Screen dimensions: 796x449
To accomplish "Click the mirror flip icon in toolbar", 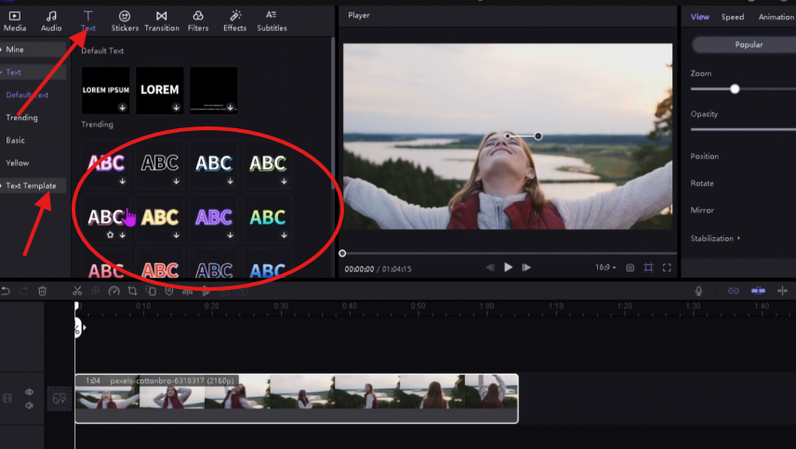I will pyautogui.click(x=187, y=292).
